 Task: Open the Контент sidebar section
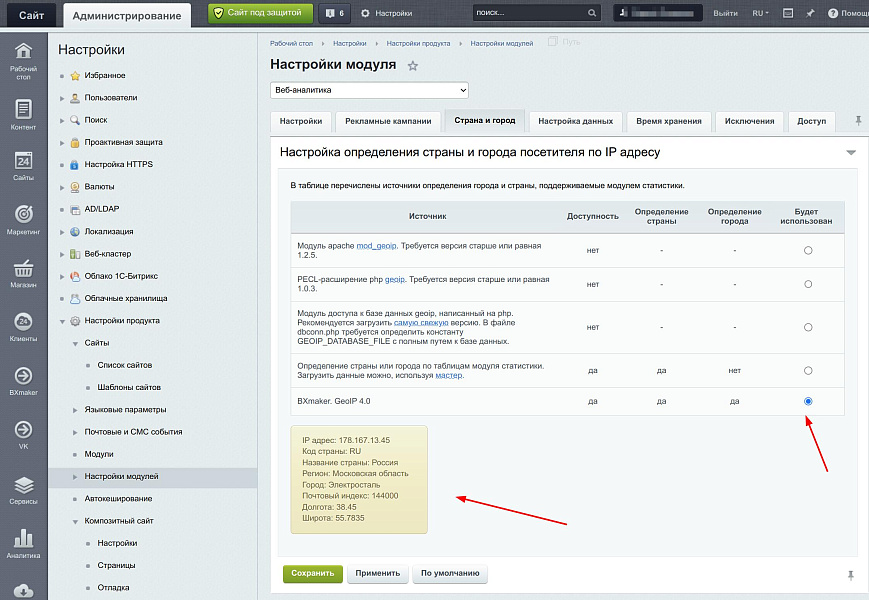tap(23, 114)
